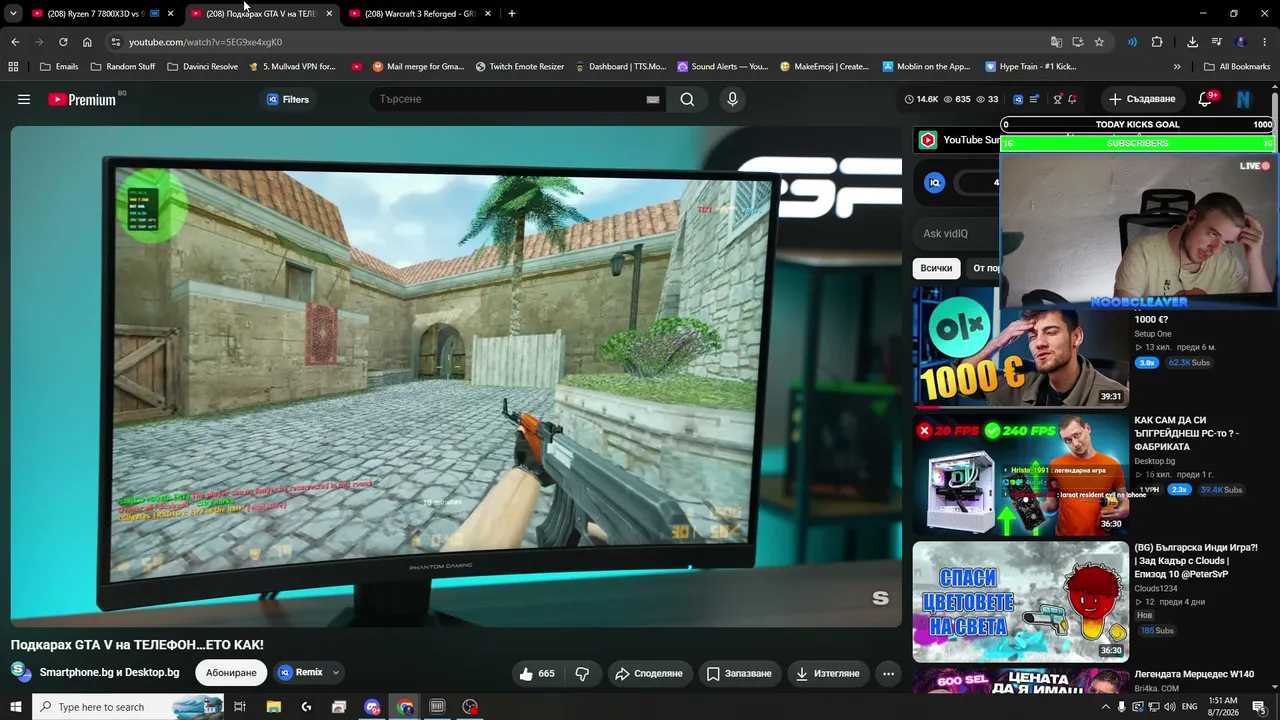The width and height of the screenshot is (1280, 720).
Task: Click the Ask vidIQ input field
Action: (x=955, y=233)
